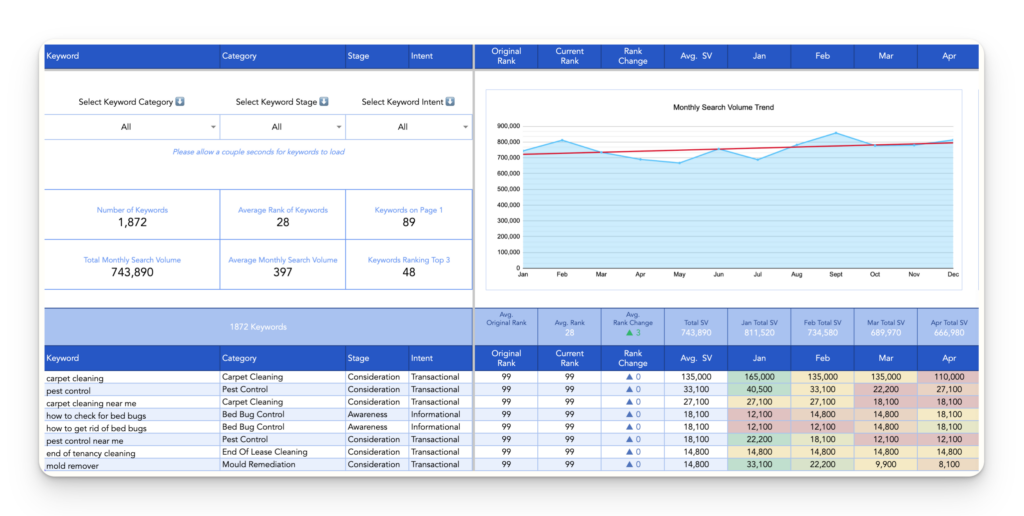Click rank change triangle in mold remover row
This screenshot has height=516, width=1024.
630,464
